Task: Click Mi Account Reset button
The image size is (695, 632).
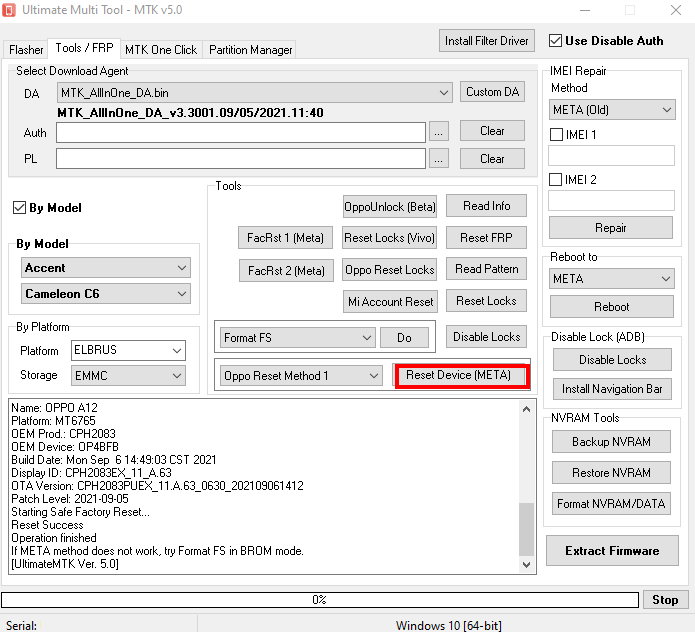Action: click(390, 301)
